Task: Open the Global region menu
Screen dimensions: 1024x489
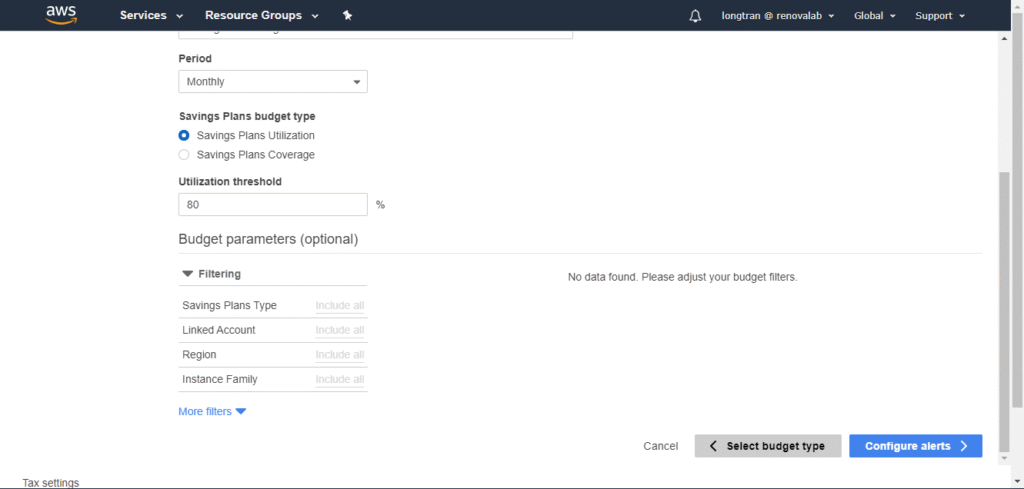Action: [x=874, y=16]
